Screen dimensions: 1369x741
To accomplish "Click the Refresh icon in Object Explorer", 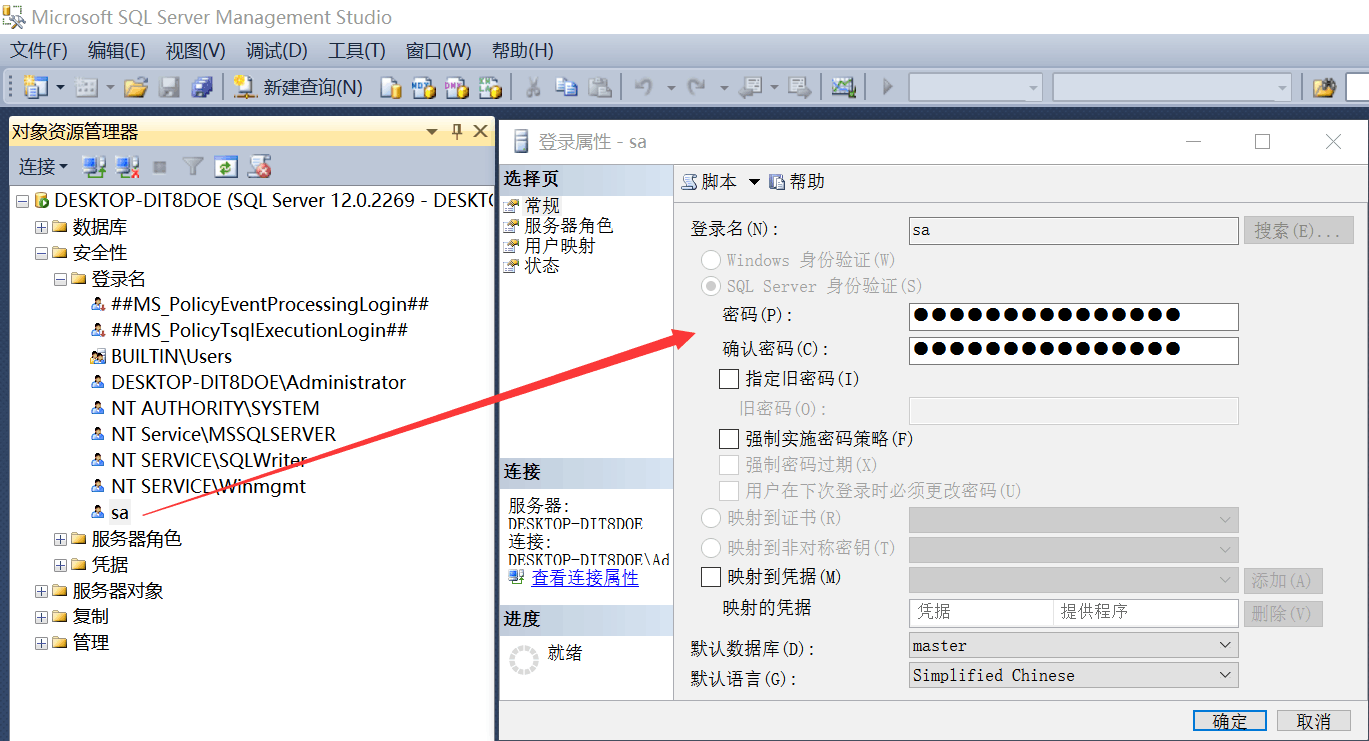I will click(227, 166).
